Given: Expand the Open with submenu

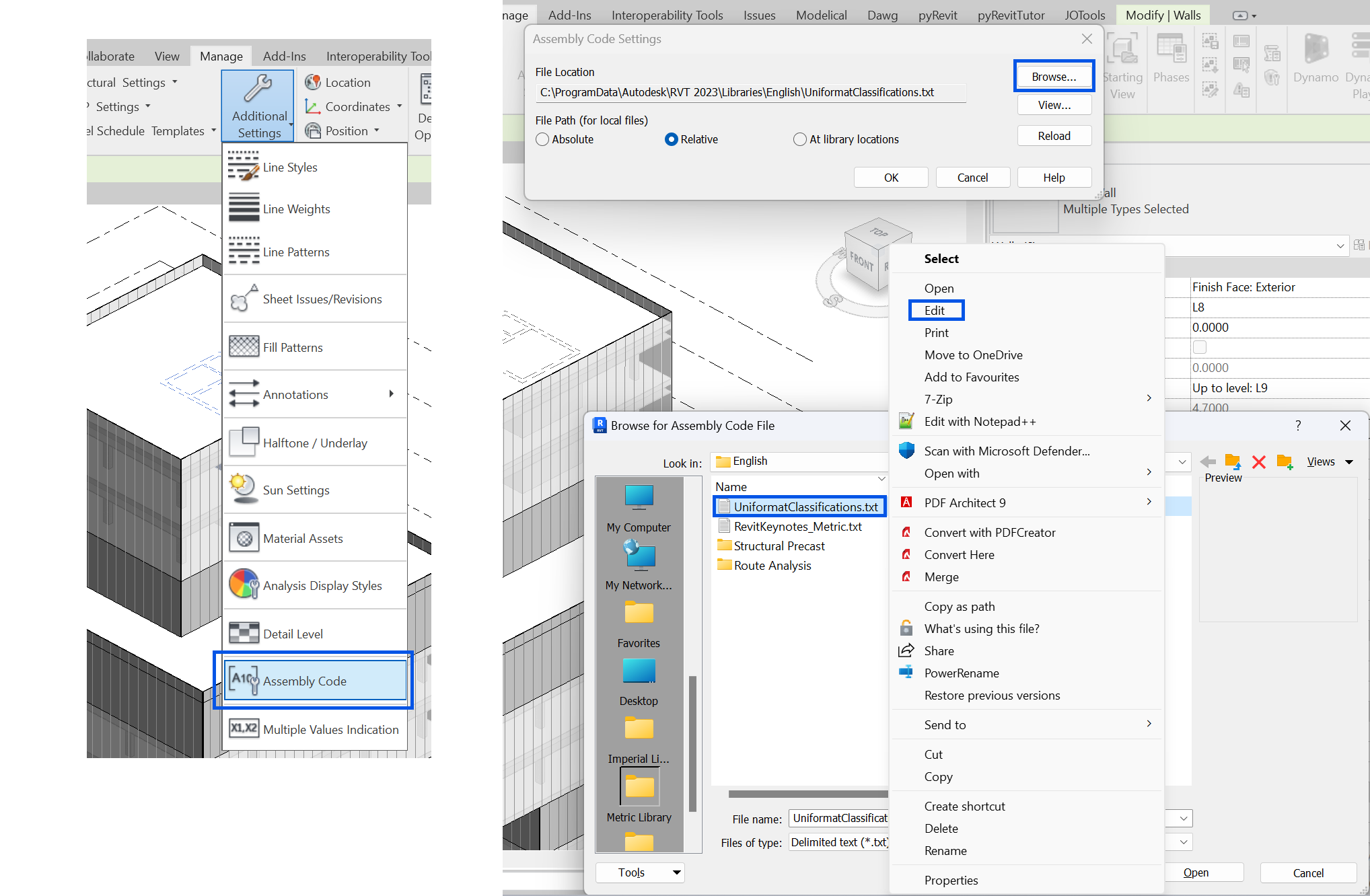Looking at the screenshot, I should tap(1149, 472).
